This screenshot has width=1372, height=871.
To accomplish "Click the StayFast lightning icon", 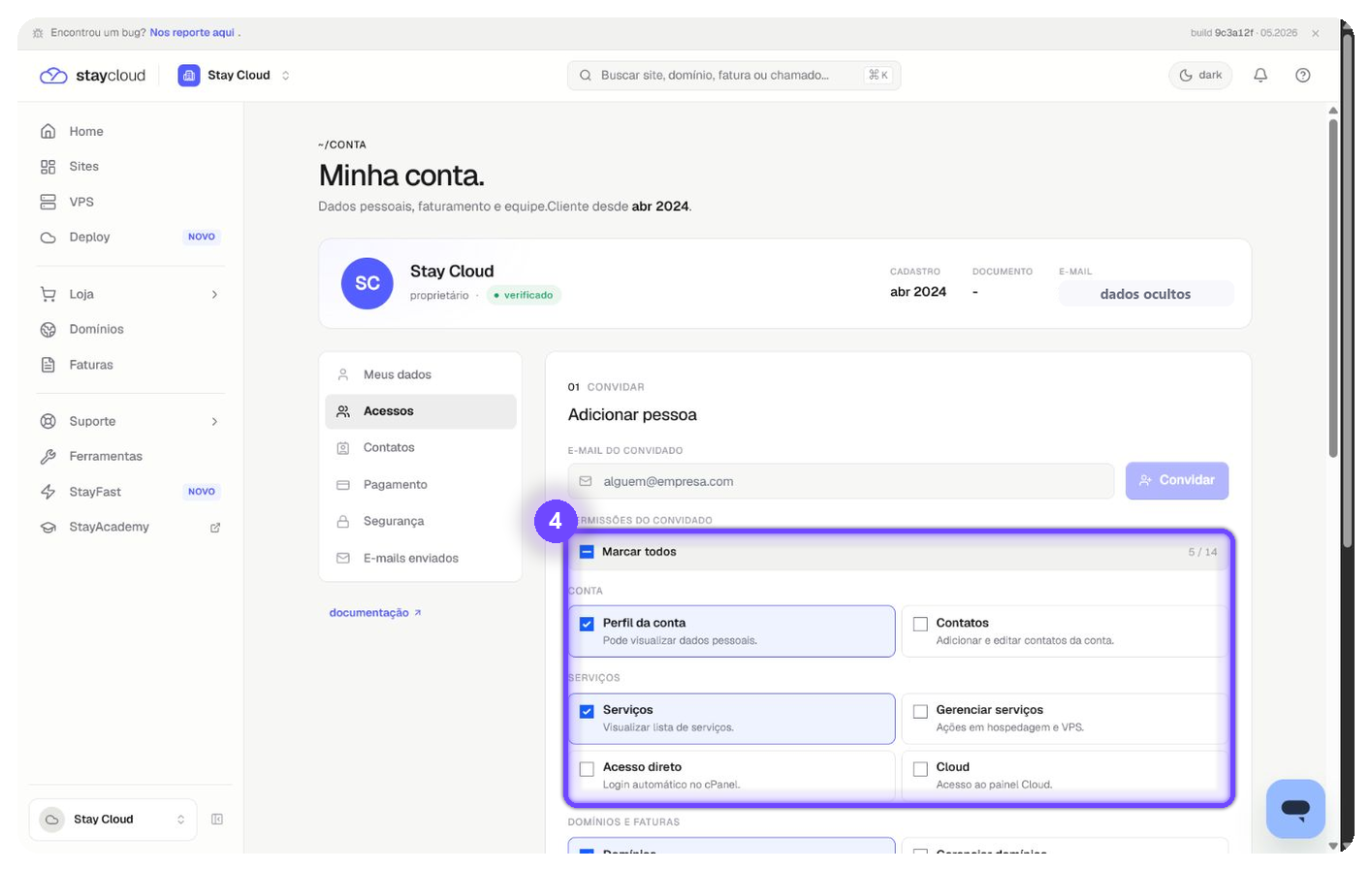I will (x=48, y=492).
